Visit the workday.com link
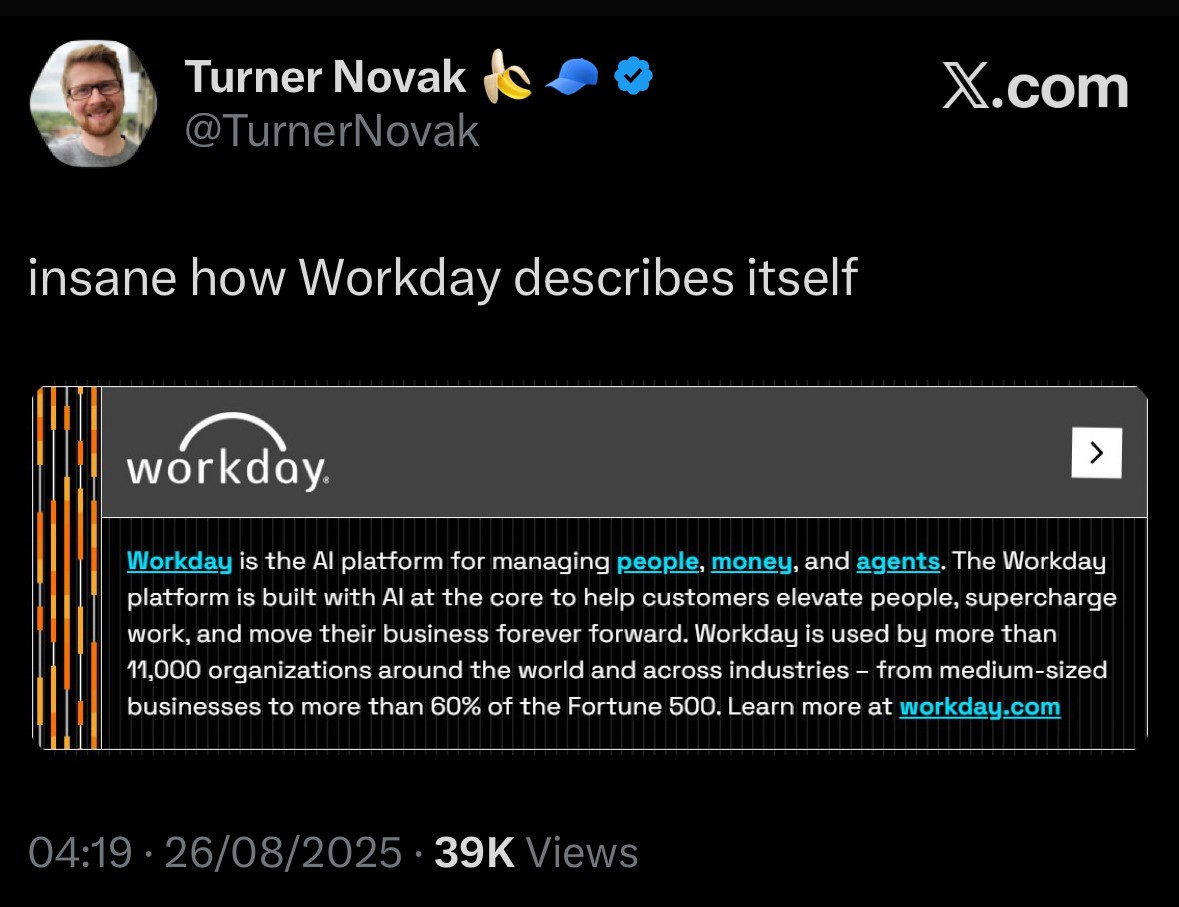1179x907 pixels. (x=979, y=707)
